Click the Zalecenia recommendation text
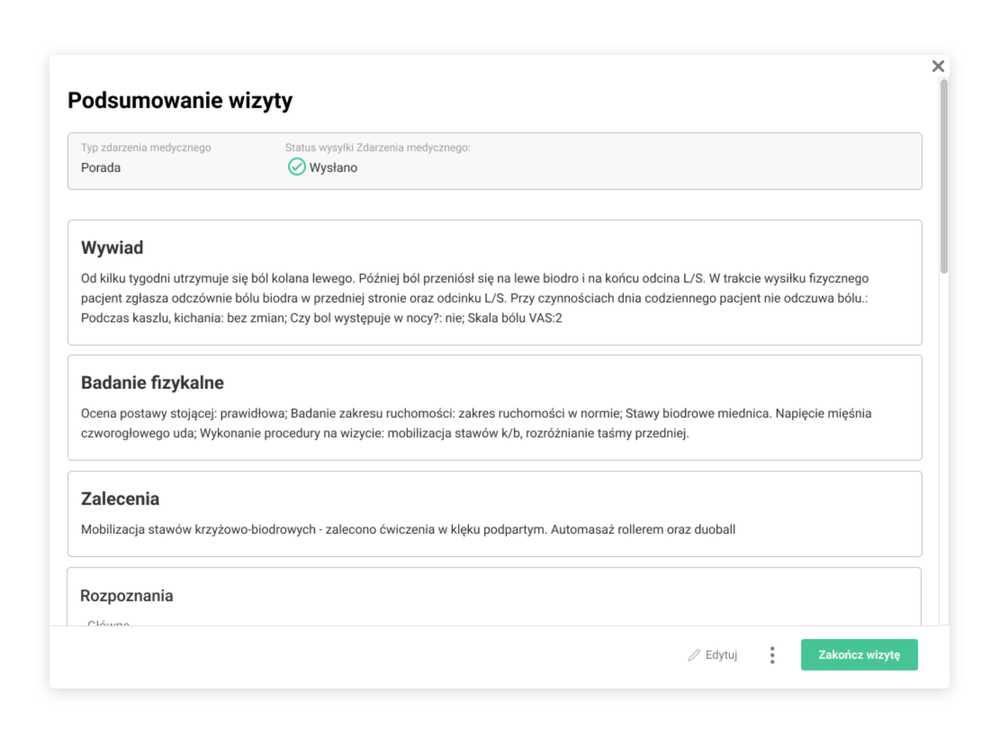 pyautogui.click(x=408, y=529)
